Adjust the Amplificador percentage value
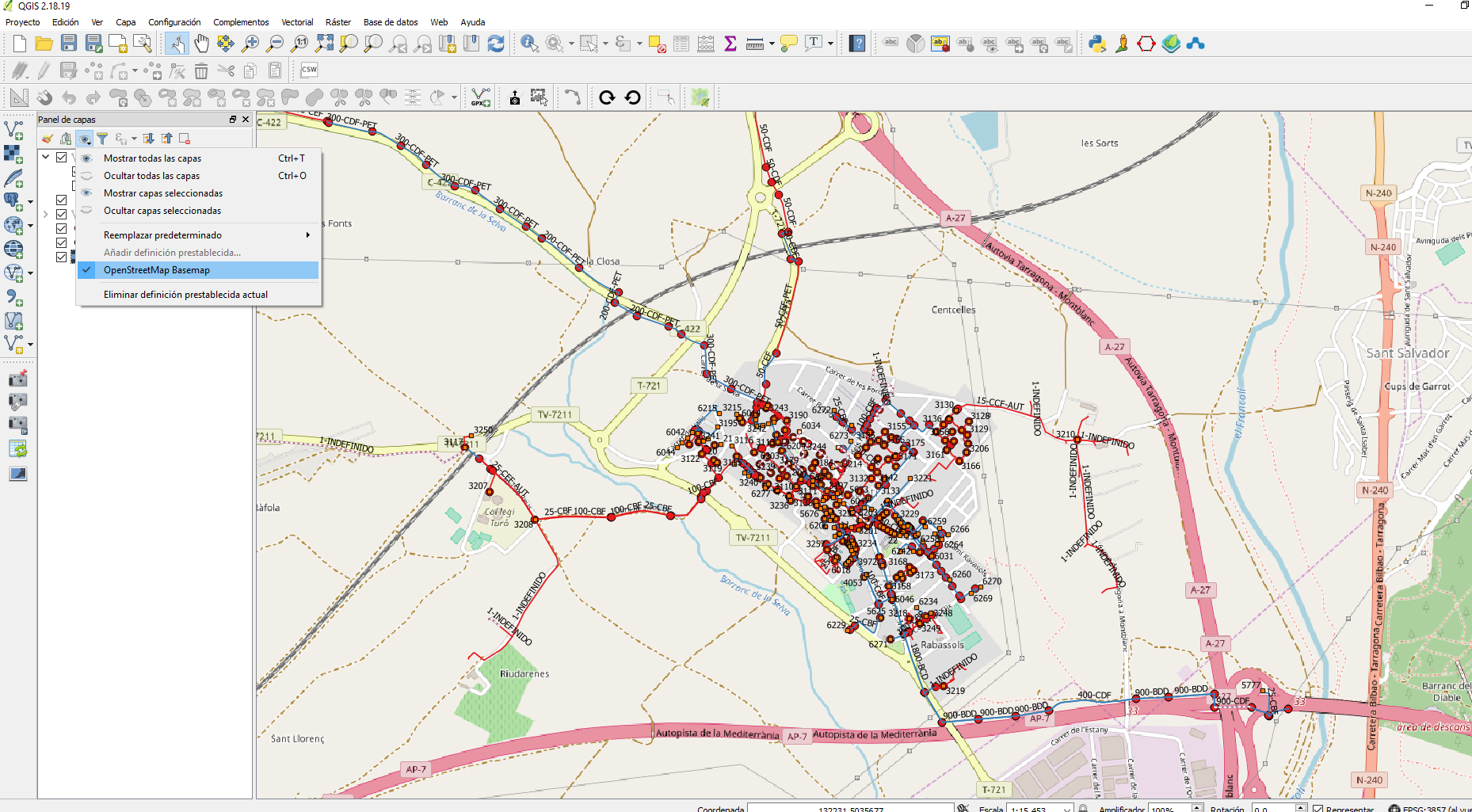The height and width of the screenshot is (812, 1472). pos(1161,809)
